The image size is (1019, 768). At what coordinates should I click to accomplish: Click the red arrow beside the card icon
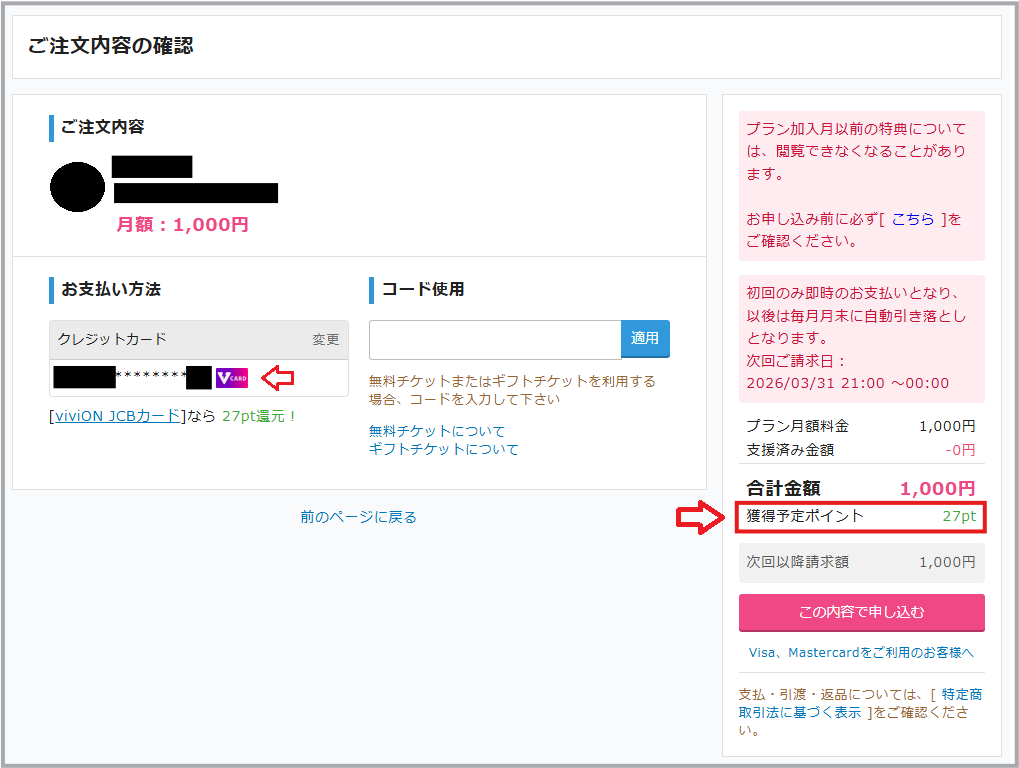point(277,378)
